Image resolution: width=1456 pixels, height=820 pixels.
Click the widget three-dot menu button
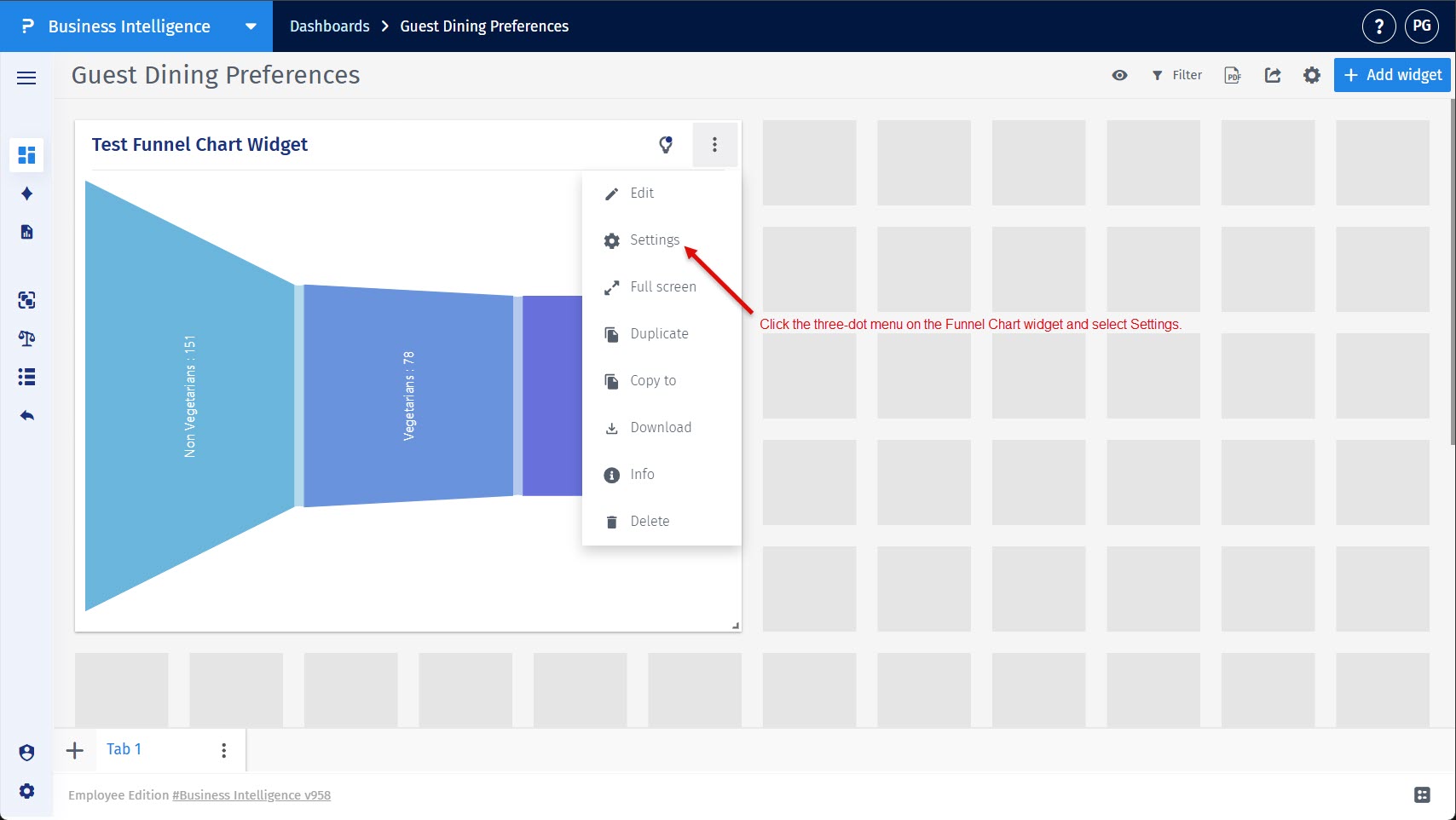click(714, 145)
